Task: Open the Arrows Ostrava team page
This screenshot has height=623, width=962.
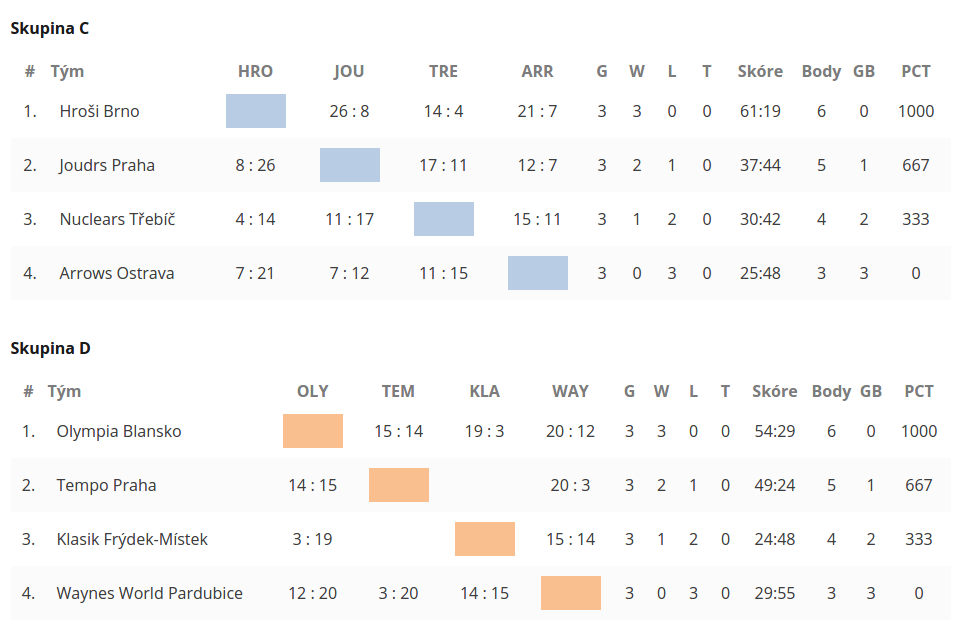Action: (x=116, y=273)
